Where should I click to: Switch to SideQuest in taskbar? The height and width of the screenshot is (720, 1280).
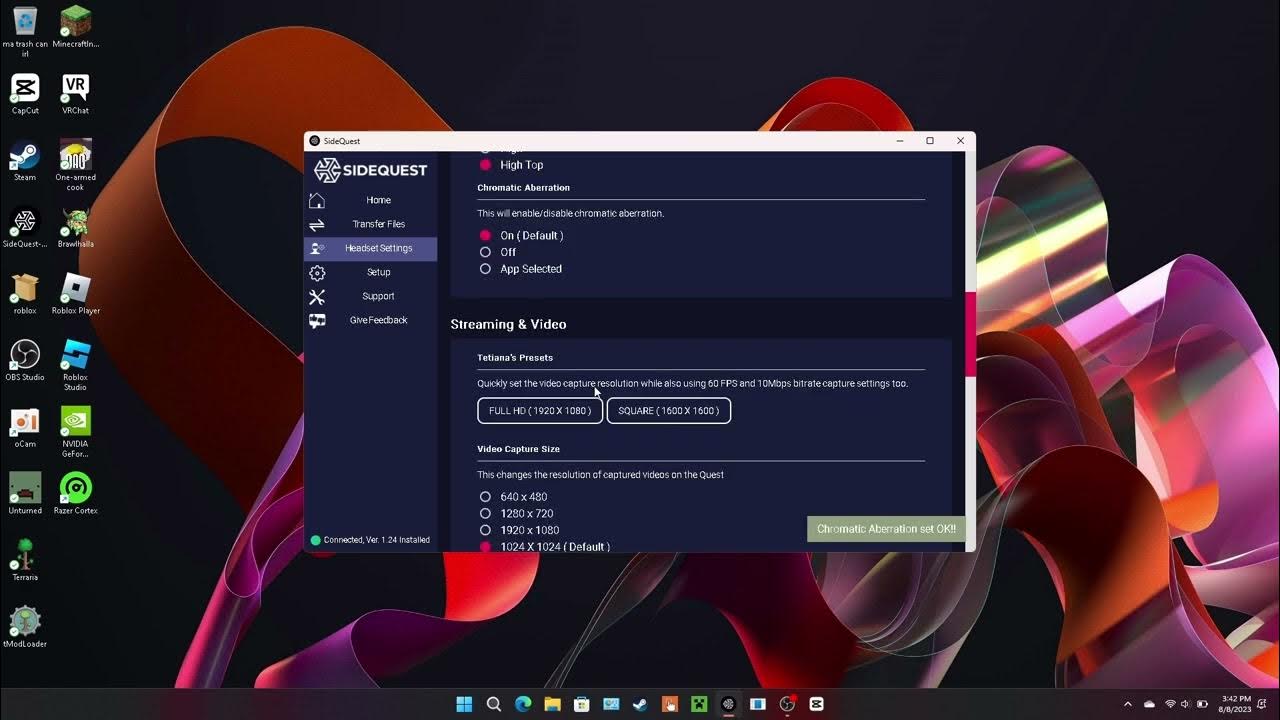[728, 704]
